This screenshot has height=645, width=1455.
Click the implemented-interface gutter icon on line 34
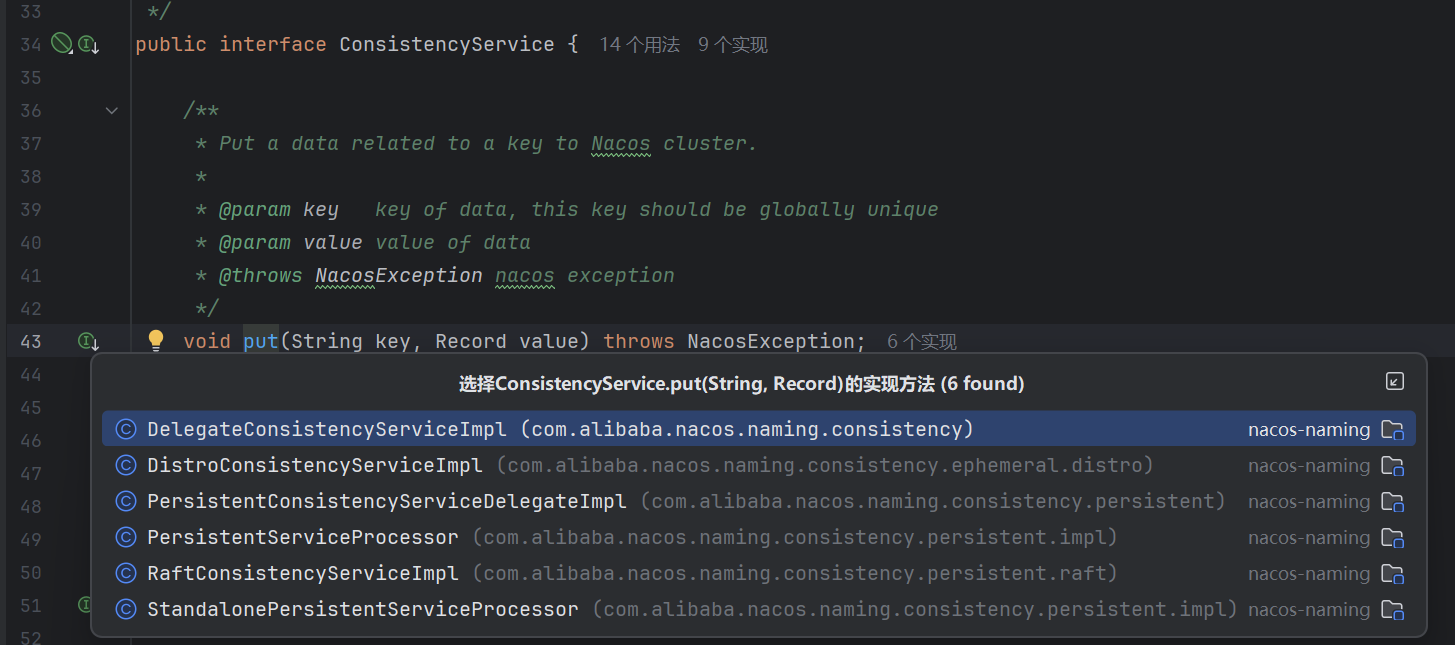(88, 44)
